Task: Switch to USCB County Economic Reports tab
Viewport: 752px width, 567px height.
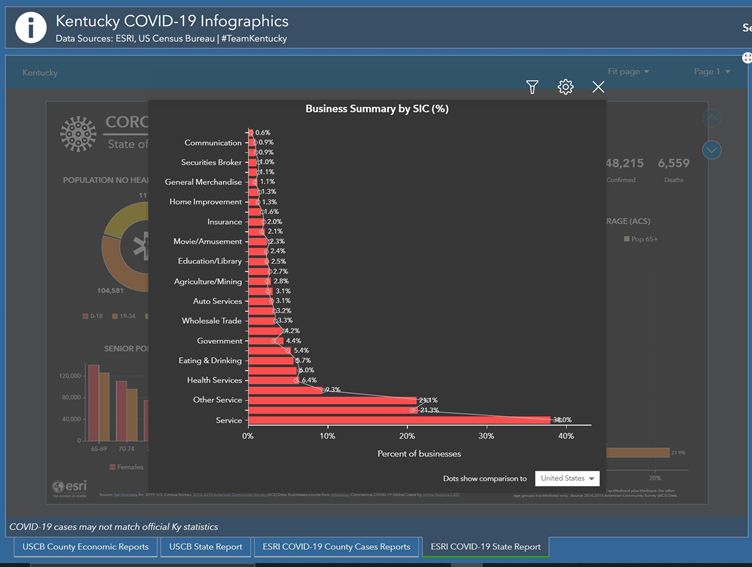Action: (85, 547)
